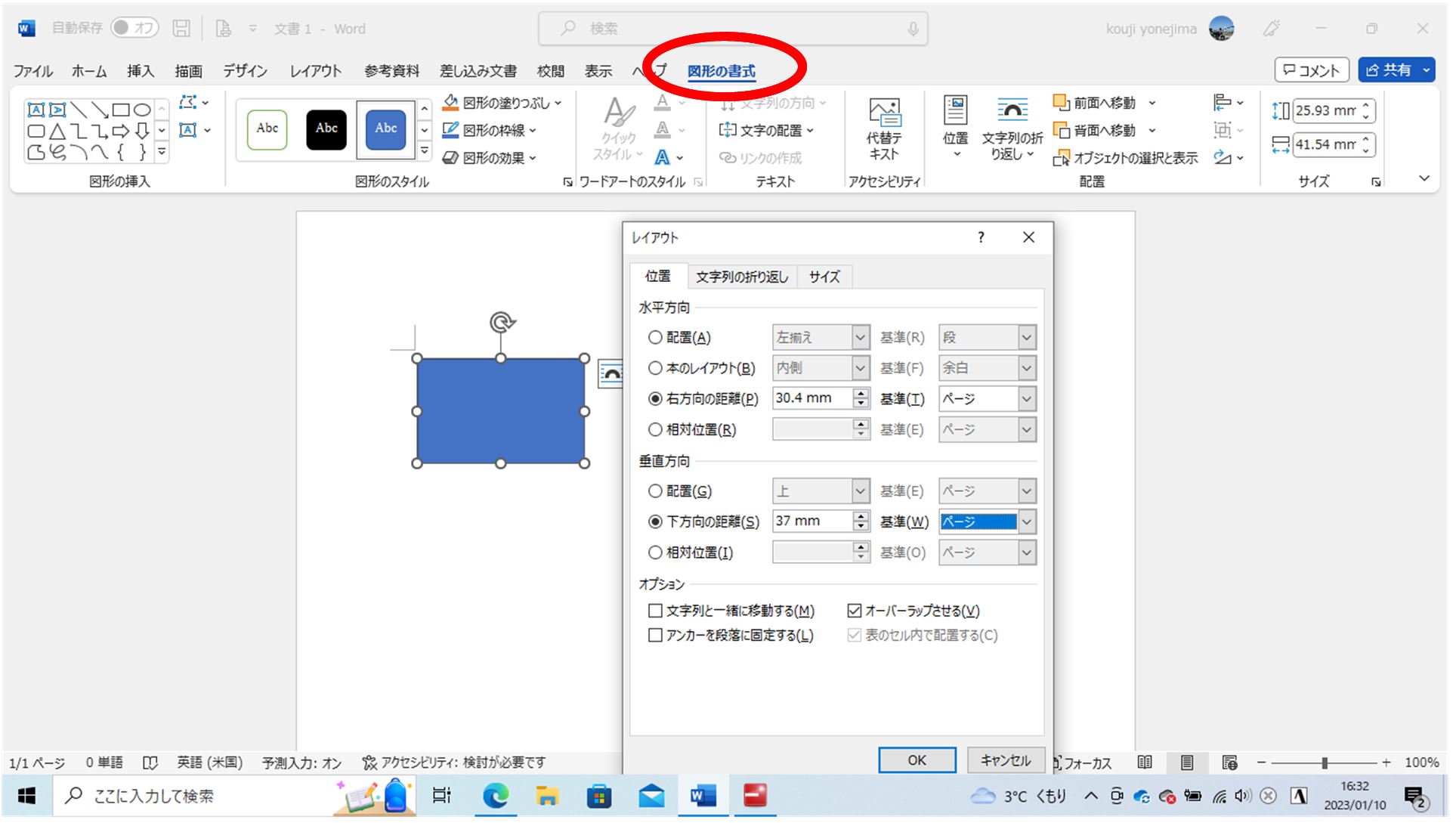The width and height of the screenshot is (1456, 826).
Task: Open the 段 基準(R) dropdown
Action: [988, 337]
